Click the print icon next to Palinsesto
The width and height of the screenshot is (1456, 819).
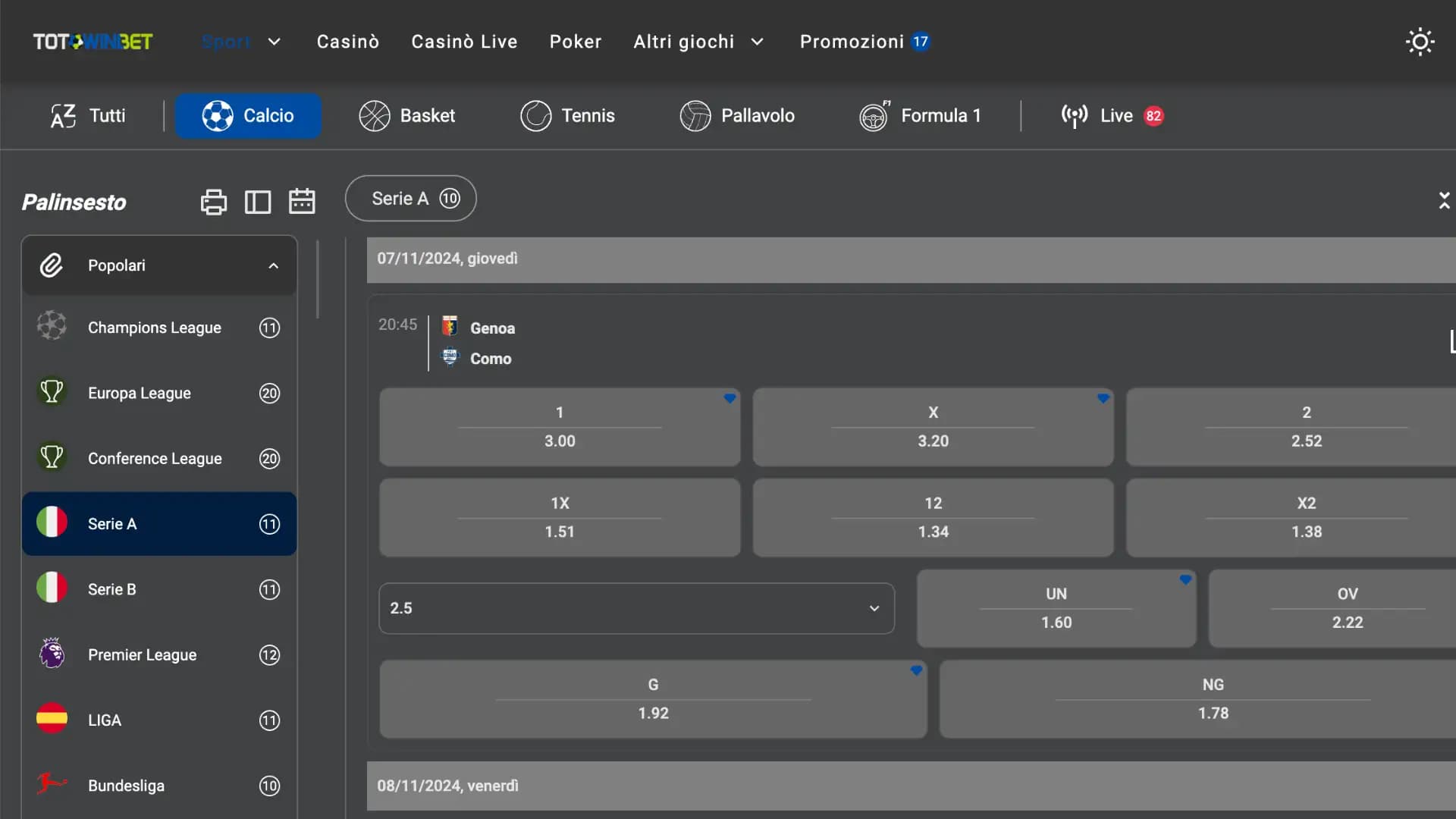tap(213, 201)
